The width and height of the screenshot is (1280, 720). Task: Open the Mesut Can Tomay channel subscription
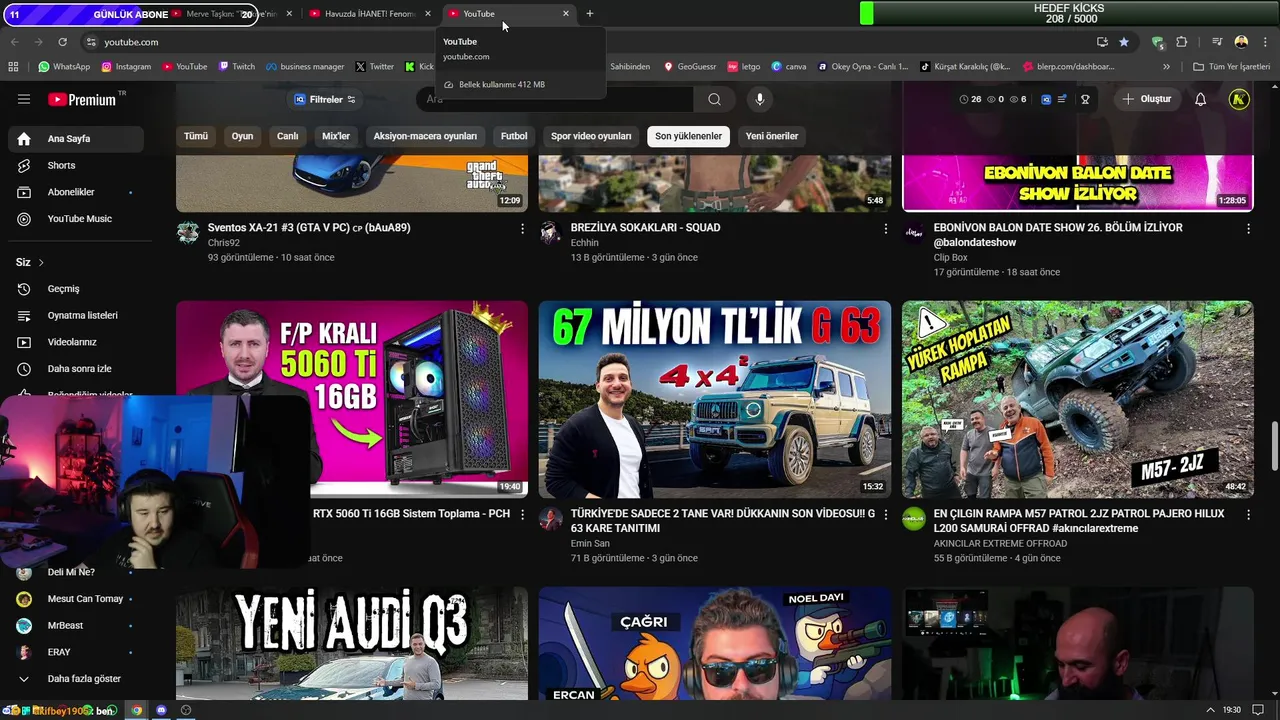pos(76,599)
